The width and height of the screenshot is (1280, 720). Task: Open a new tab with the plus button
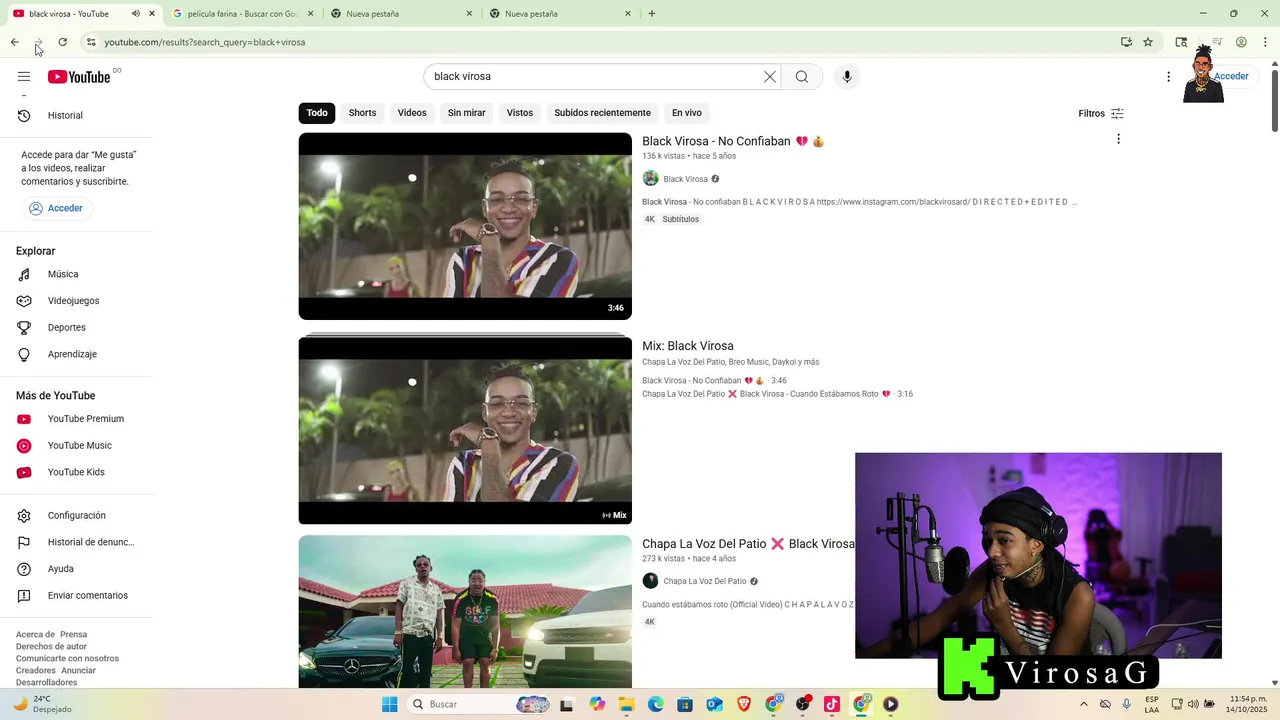click(652, 14)
